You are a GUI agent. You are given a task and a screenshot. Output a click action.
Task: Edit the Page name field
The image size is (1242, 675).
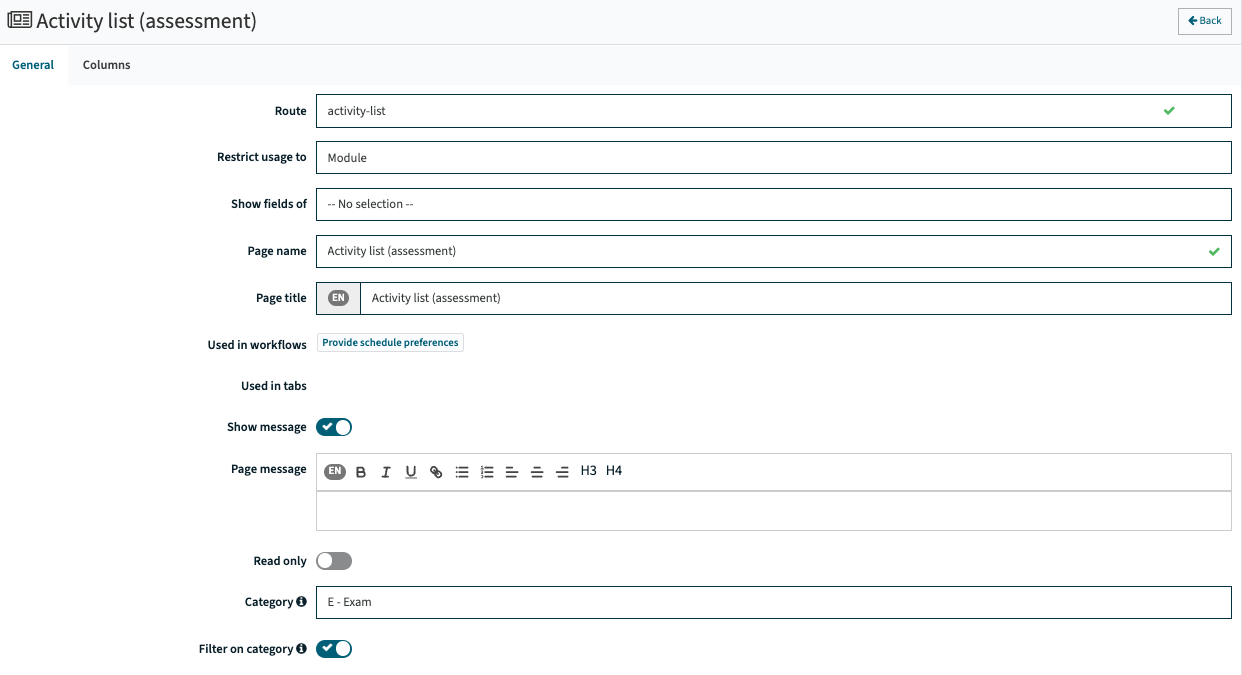pyautogui.click(x=773, y=251)
